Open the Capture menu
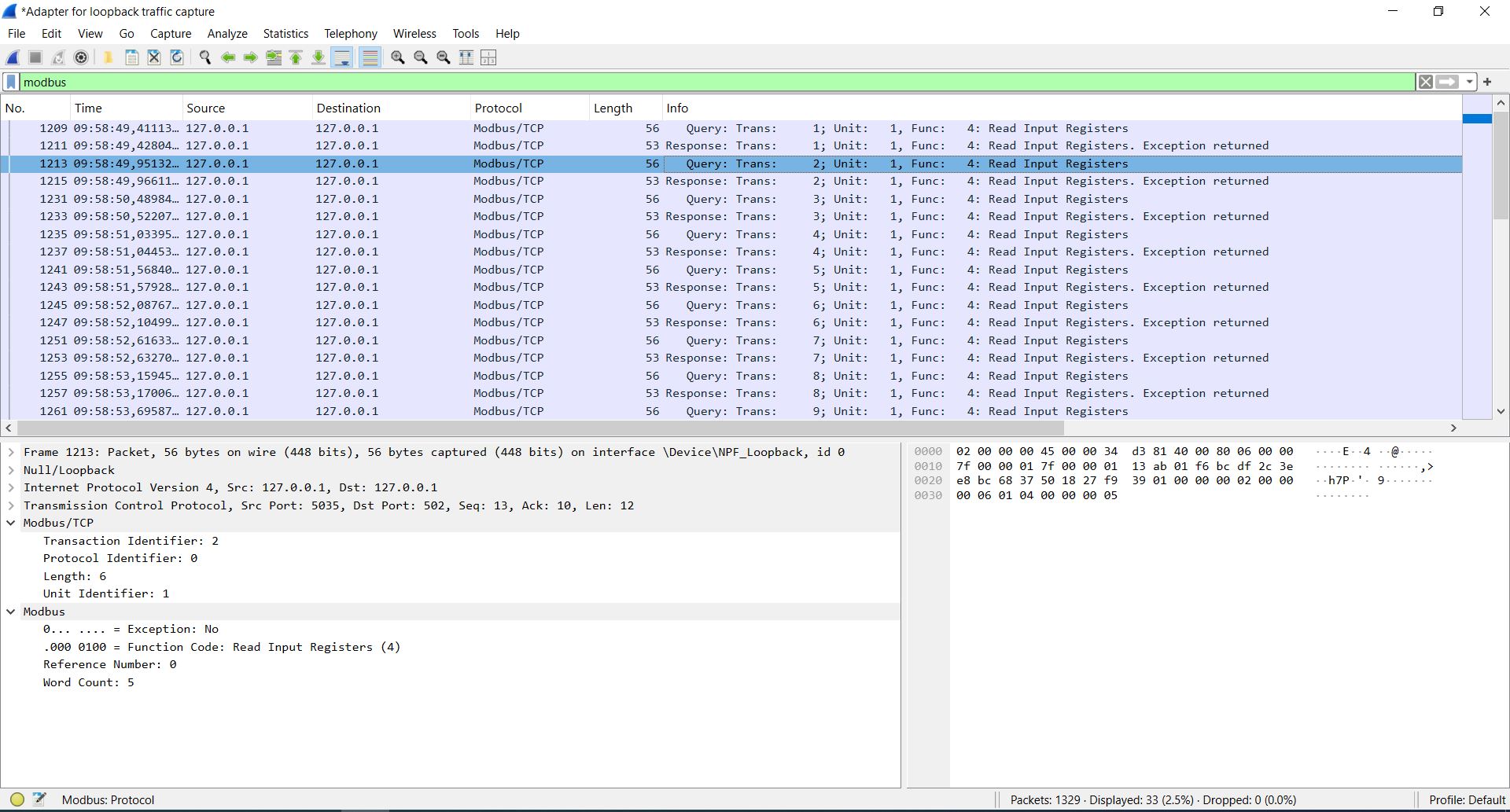Image resolution: width=1510 pixels, height=812 pixels. coord(171,34)
